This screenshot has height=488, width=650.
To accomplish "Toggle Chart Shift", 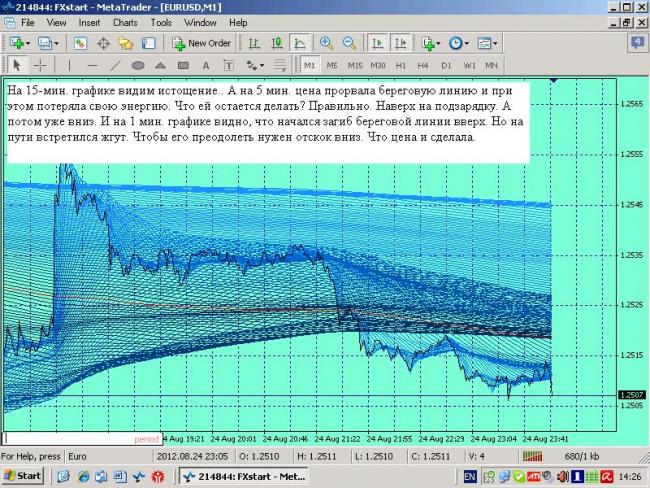I will [400, 43].
